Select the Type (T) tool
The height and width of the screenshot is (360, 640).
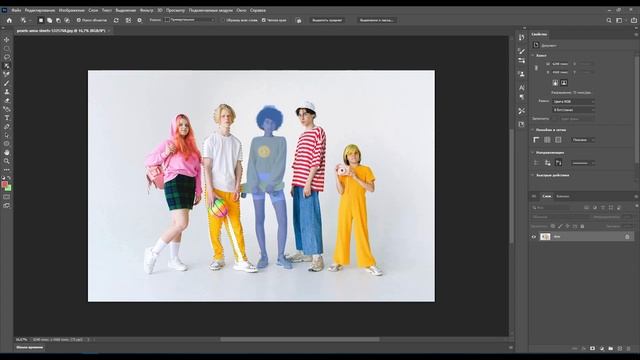pyautogui.click(x=7, y=118)
